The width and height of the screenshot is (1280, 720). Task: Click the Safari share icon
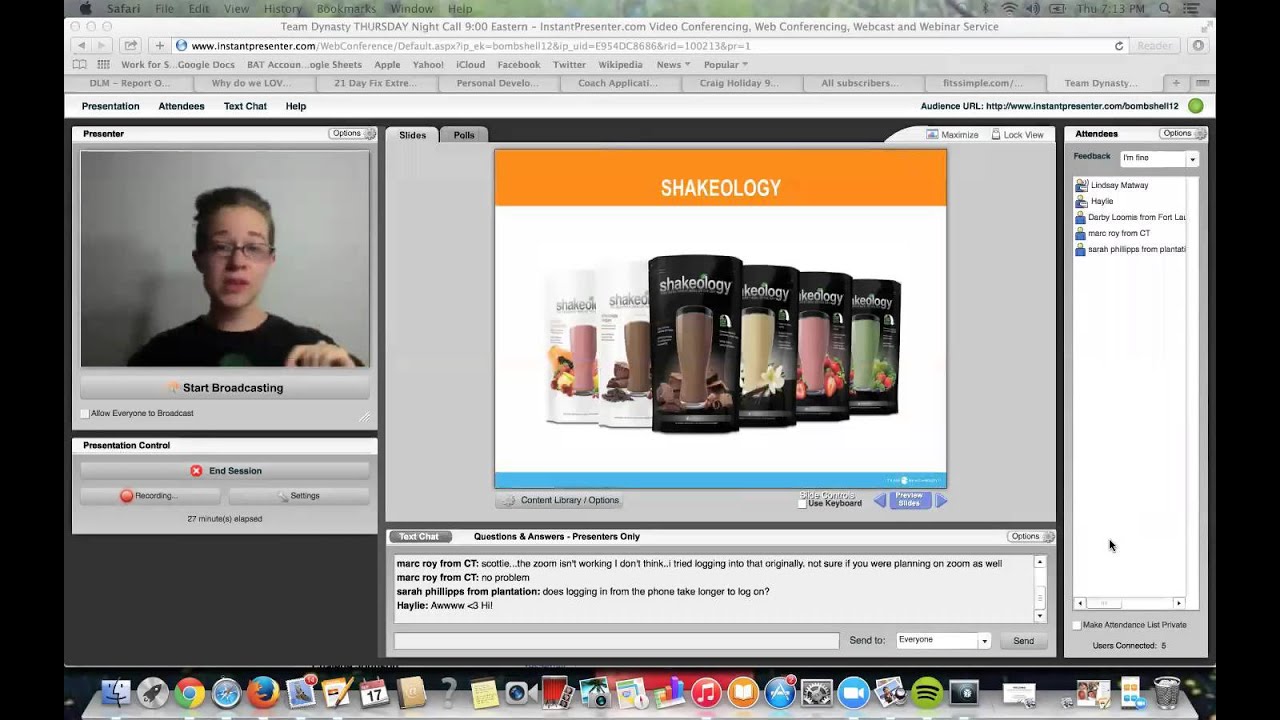[x=130, y=46]
